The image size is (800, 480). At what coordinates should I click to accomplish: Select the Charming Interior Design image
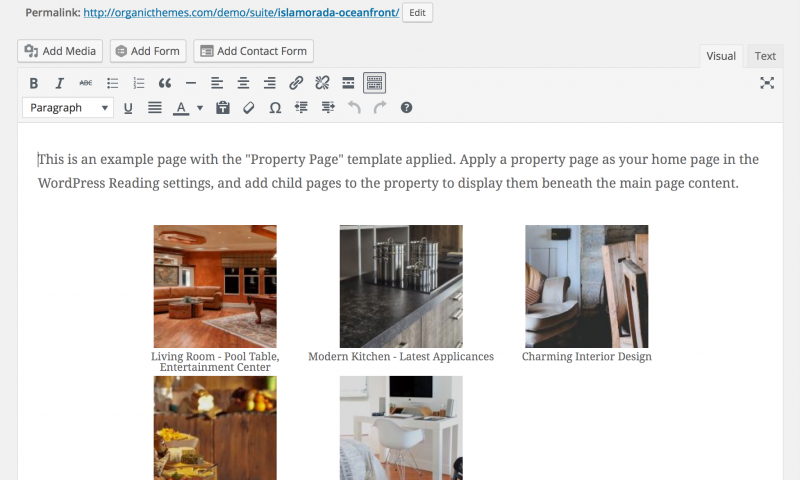point(587,287)
